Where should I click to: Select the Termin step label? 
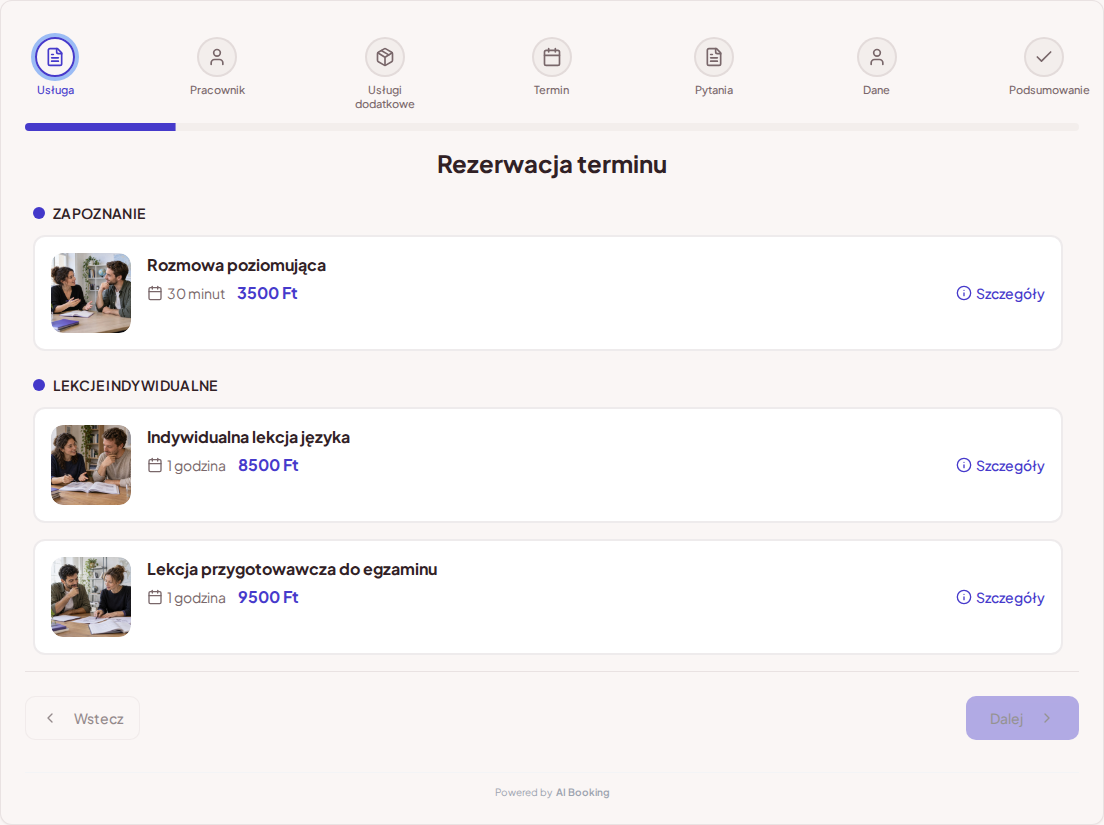(551, 90)
